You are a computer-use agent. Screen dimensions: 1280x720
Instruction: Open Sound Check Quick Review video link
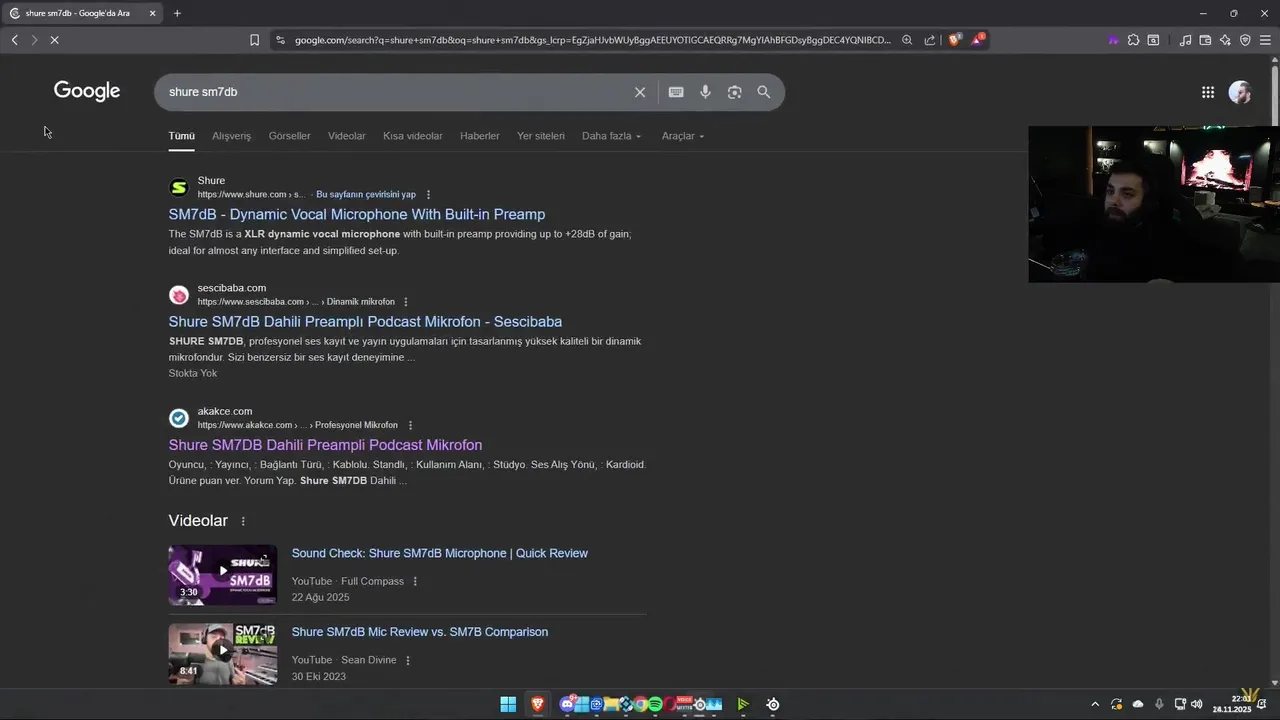(x=440, y=553)
